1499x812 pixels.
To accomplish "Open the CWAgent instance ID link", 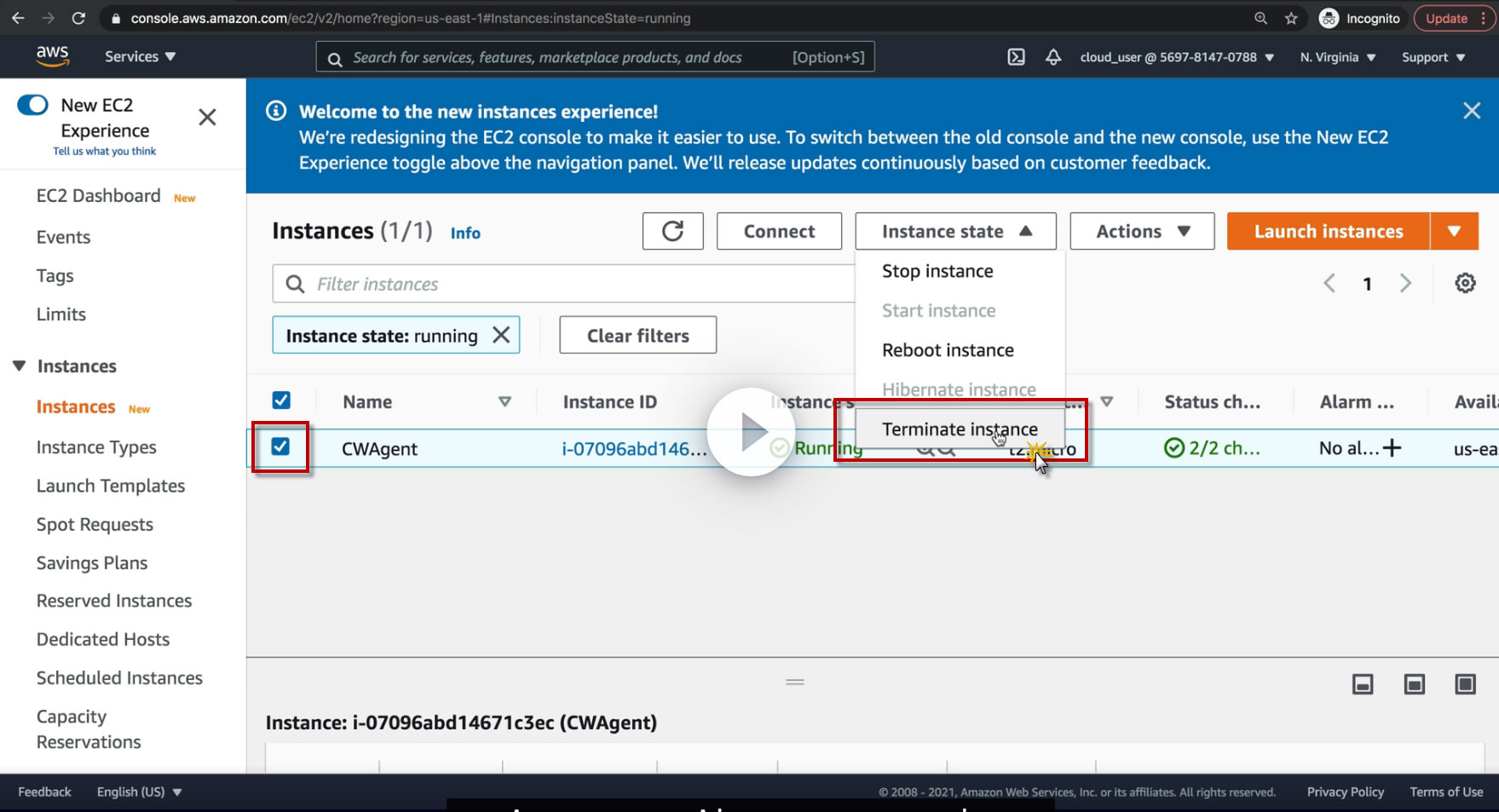I will tap(634, 448).
